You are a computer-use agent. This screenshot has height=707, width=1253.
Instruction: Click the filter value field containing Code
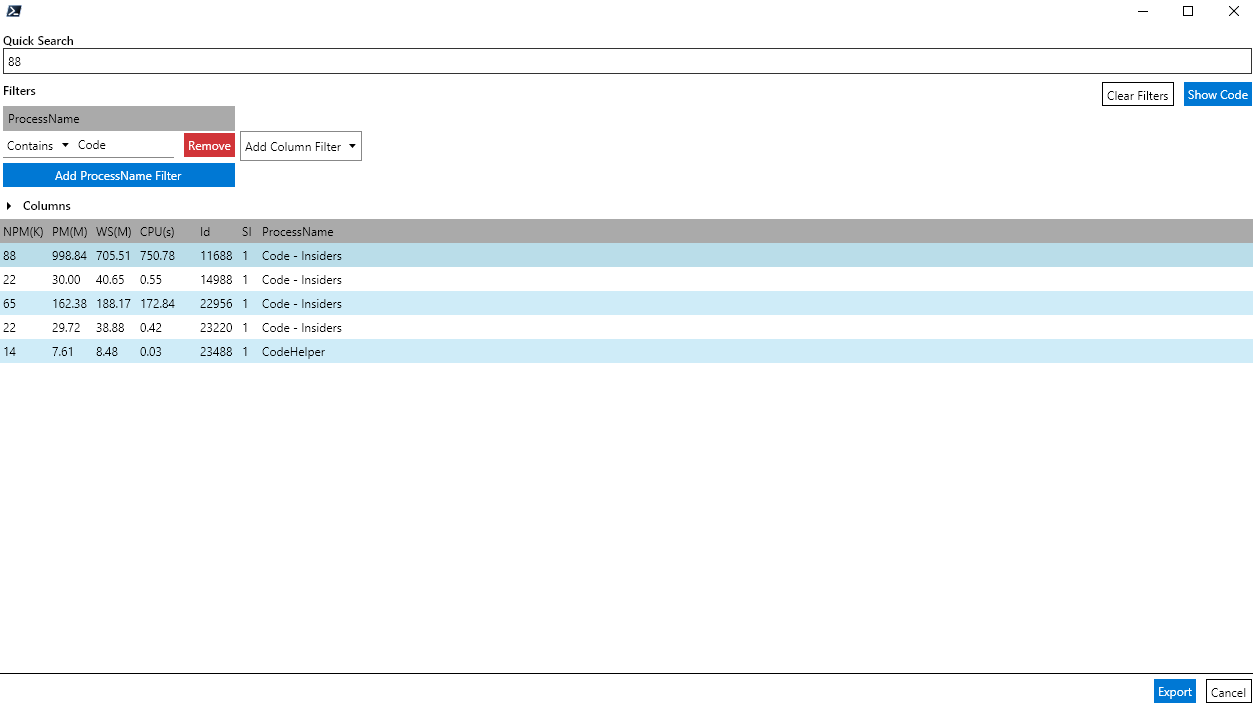[x=124, y=146]
